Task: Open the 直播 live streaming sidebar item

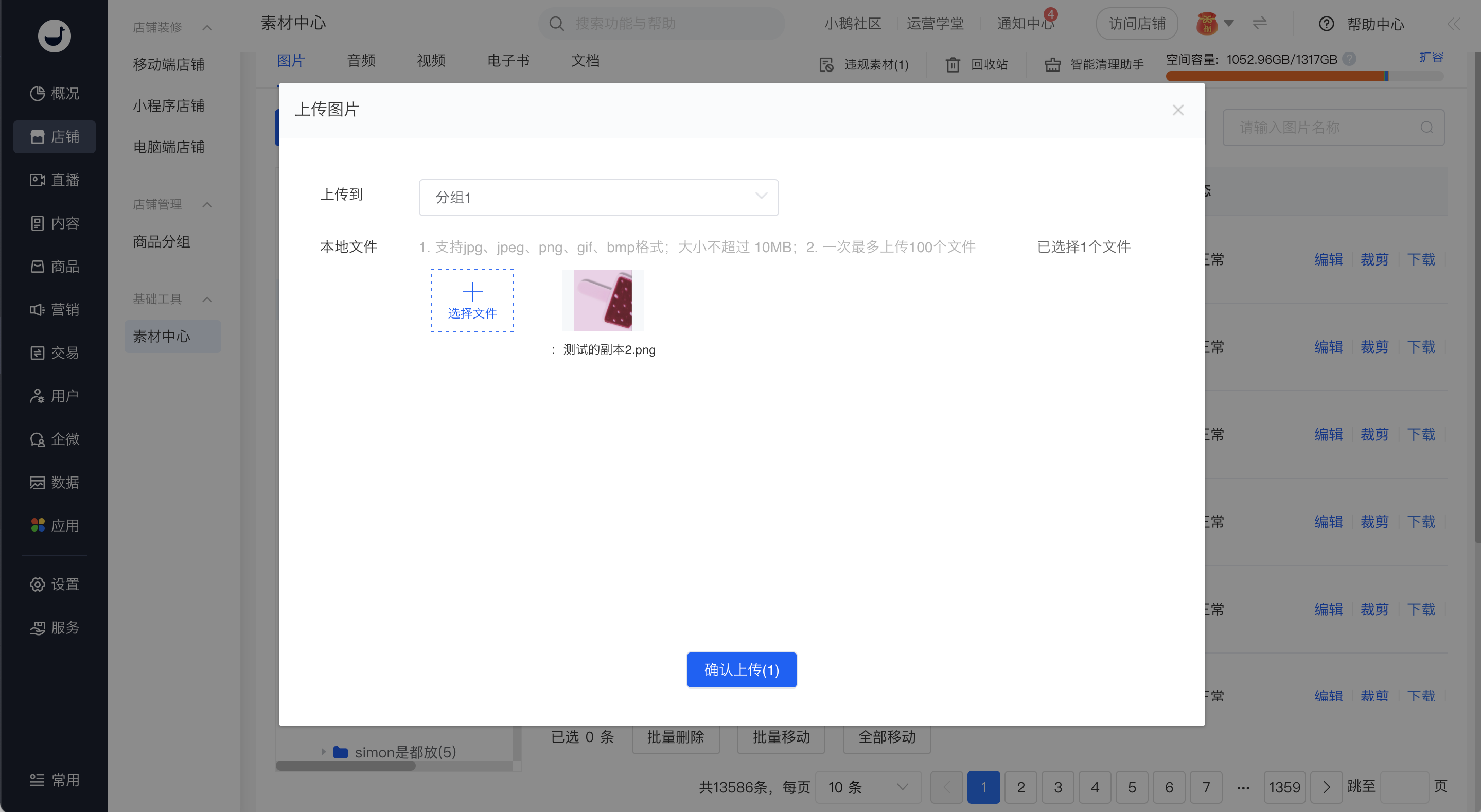Action: click(x=54, y=180)
